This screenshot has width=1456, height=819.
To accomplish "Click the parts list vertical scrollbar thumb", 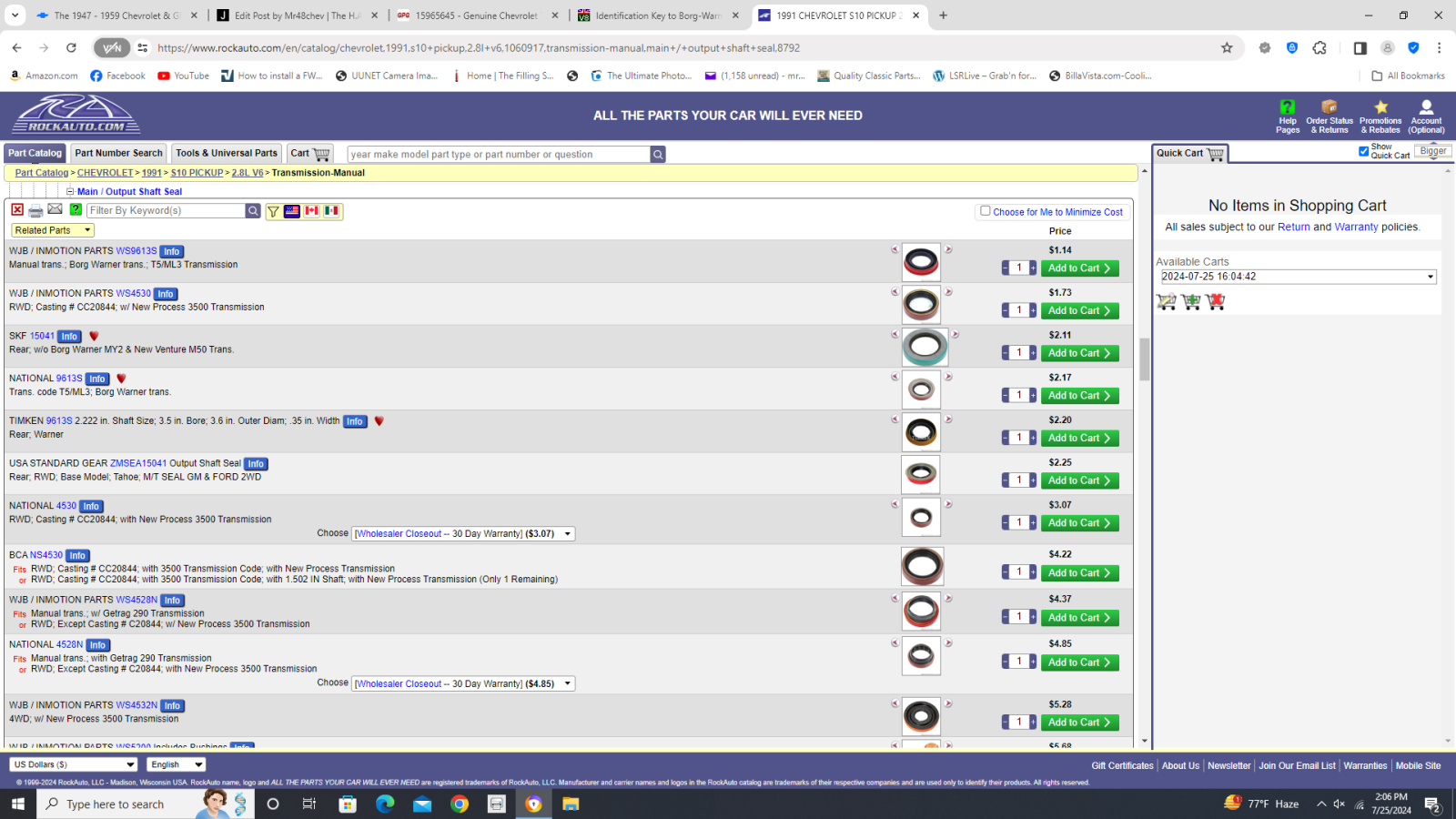I will point(1144,359).
